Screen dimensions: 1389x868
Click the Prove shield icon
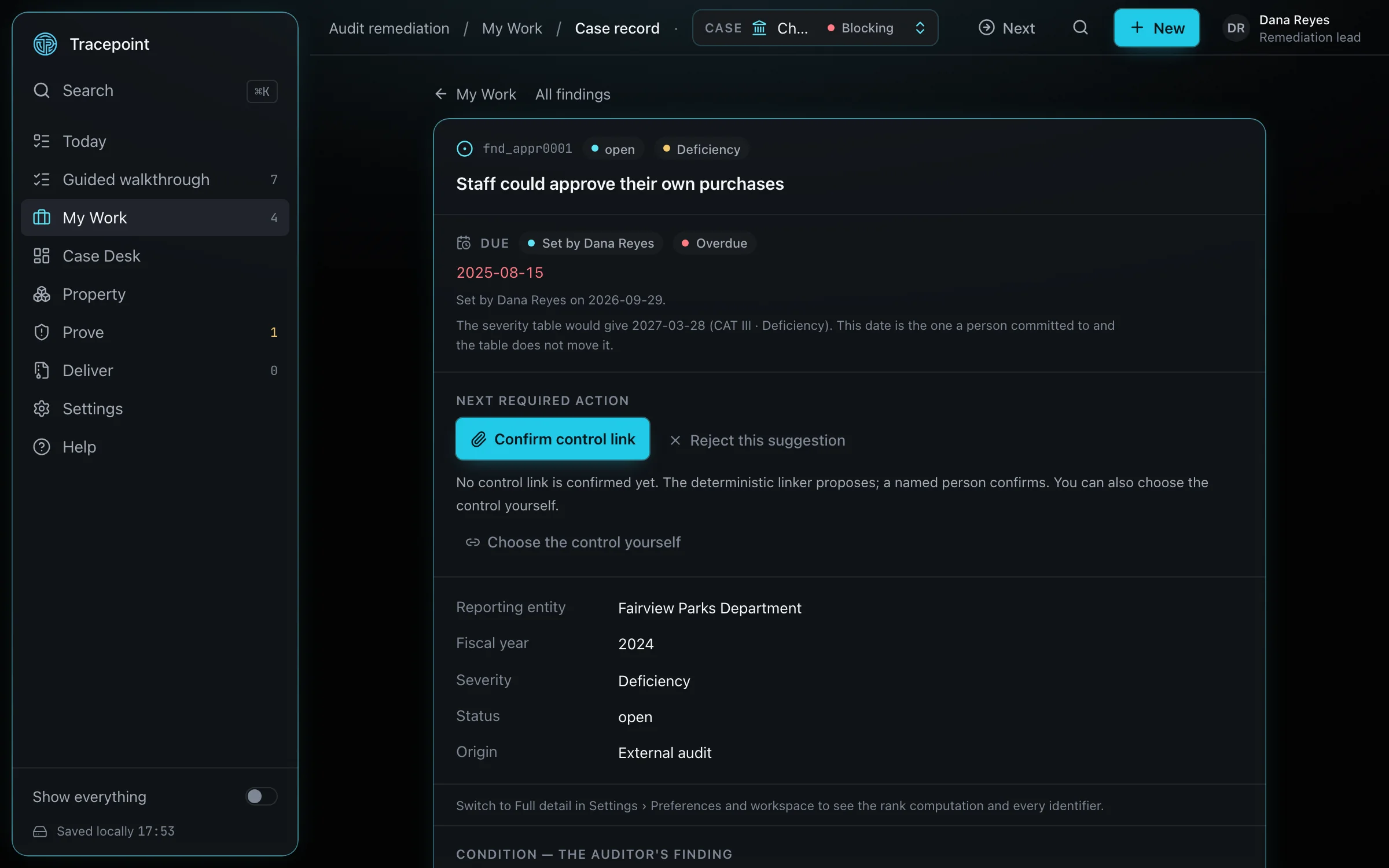point(42,332)
